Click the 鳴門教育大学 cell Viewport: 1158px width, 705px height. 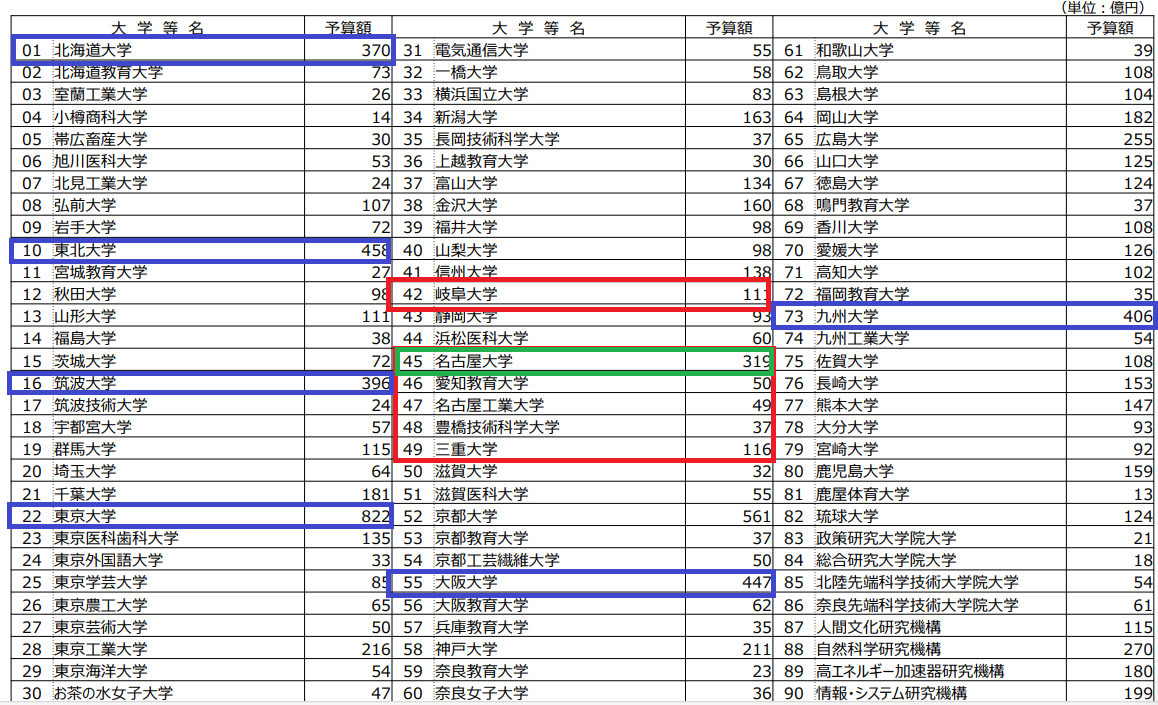tap(863, 205)
